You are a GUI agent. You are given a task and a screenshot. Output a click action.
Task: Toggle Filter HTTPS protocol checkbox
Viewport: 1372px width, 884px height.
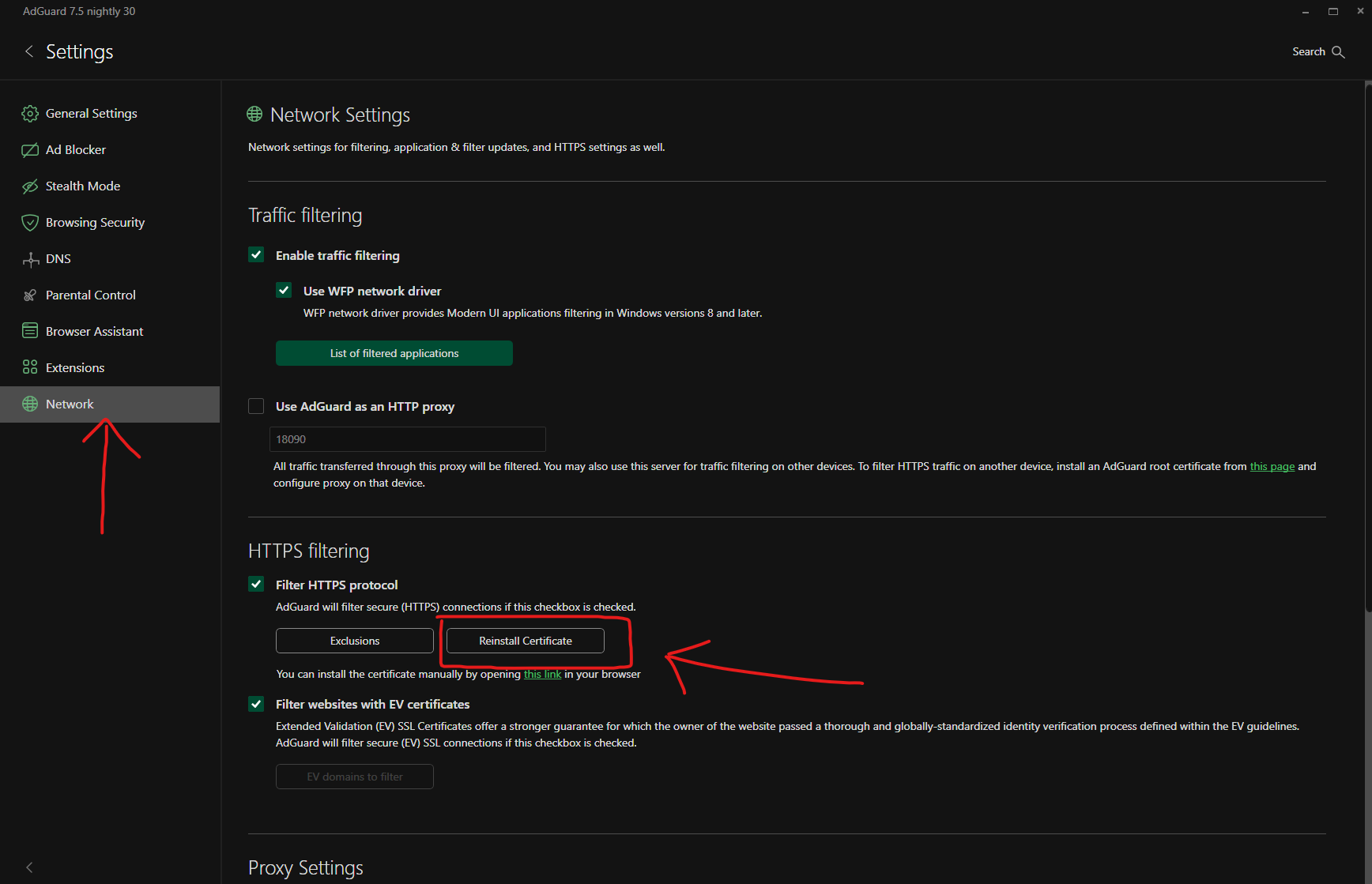[256, 584]
